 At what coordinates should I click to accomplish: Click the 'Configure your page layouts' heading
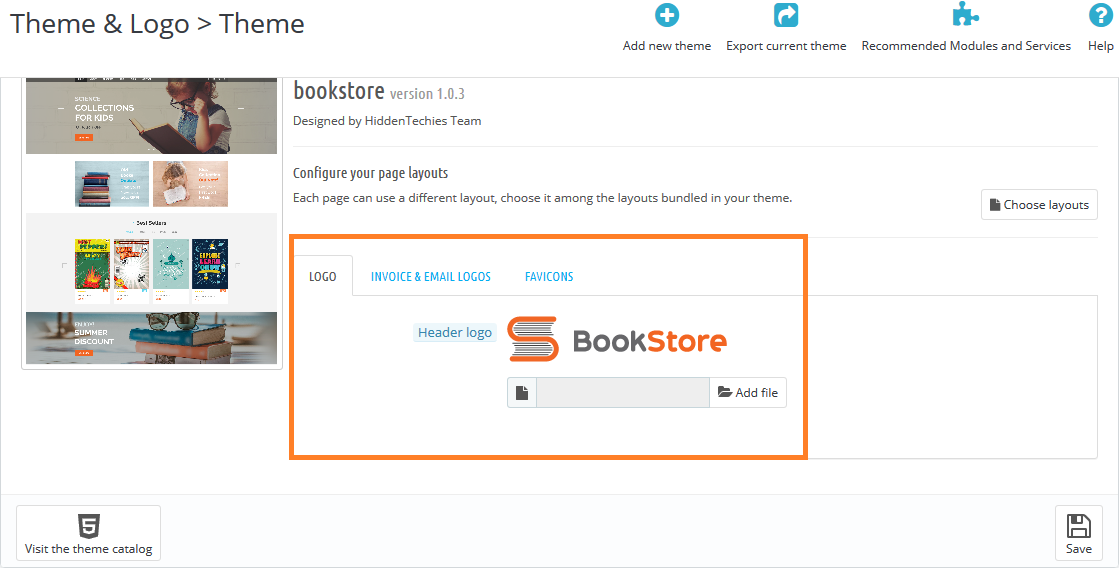370,173
